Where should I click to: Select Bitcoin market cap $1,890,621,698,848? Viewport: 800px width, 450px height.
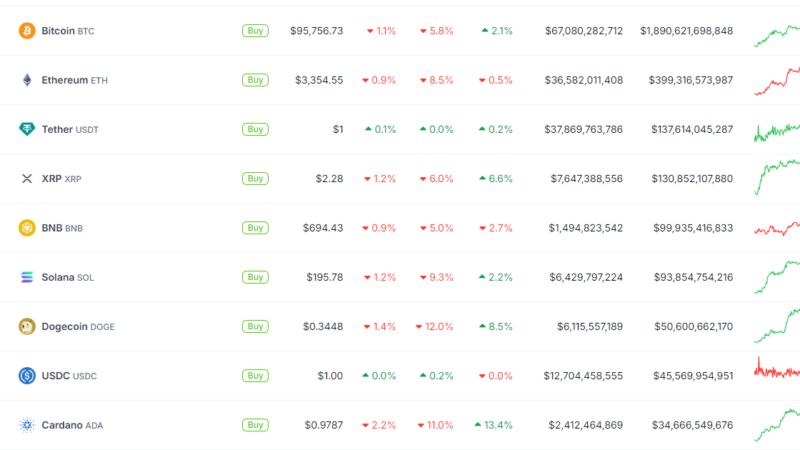(686, 31)
